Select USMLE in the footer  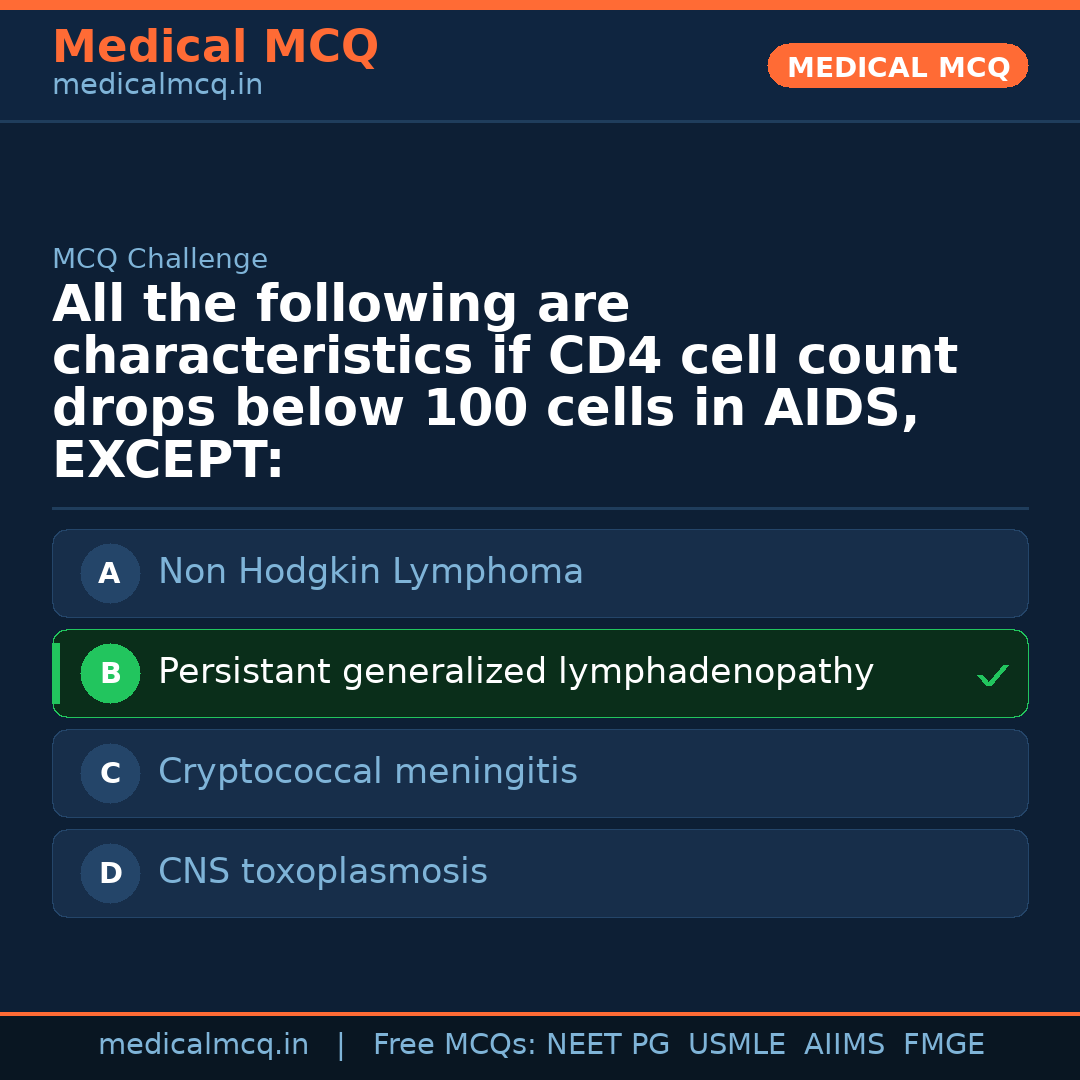(x=736, y=1045)
